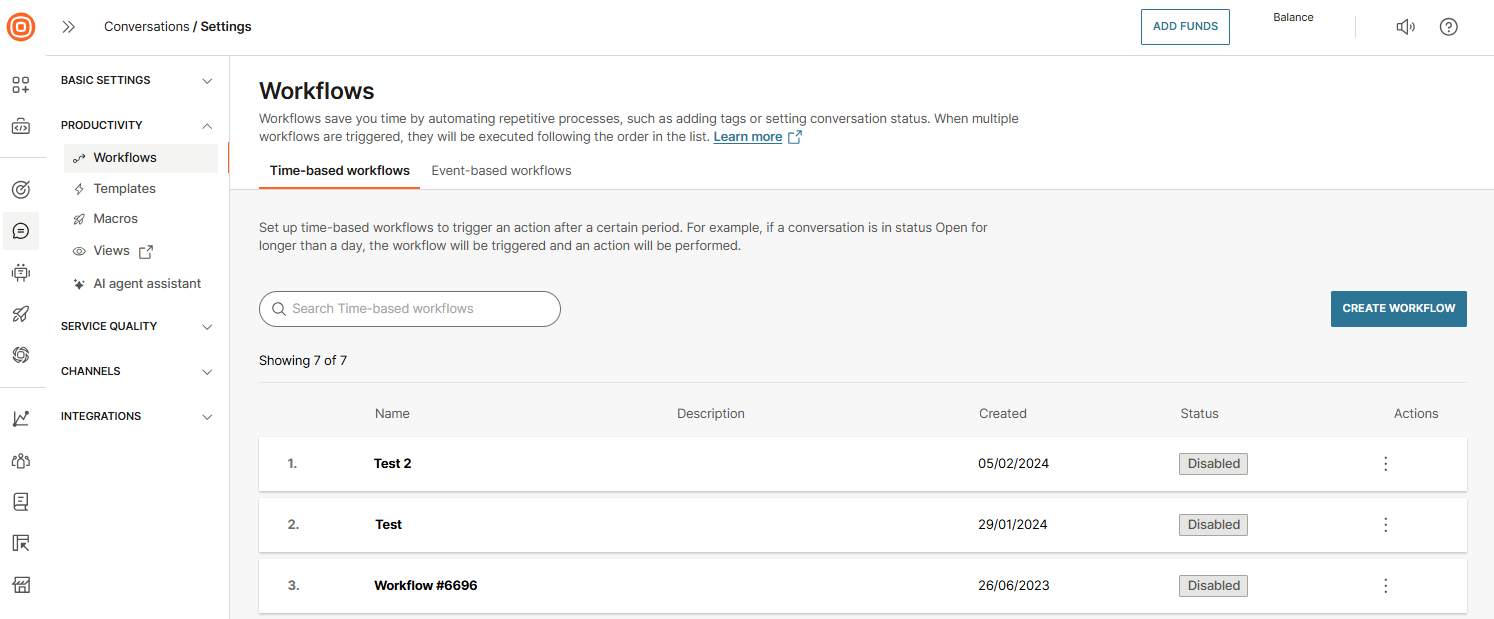1494x619 pixels.
Task: Expand the sidebar with double-chevron icon
Action: click(69, 27)
